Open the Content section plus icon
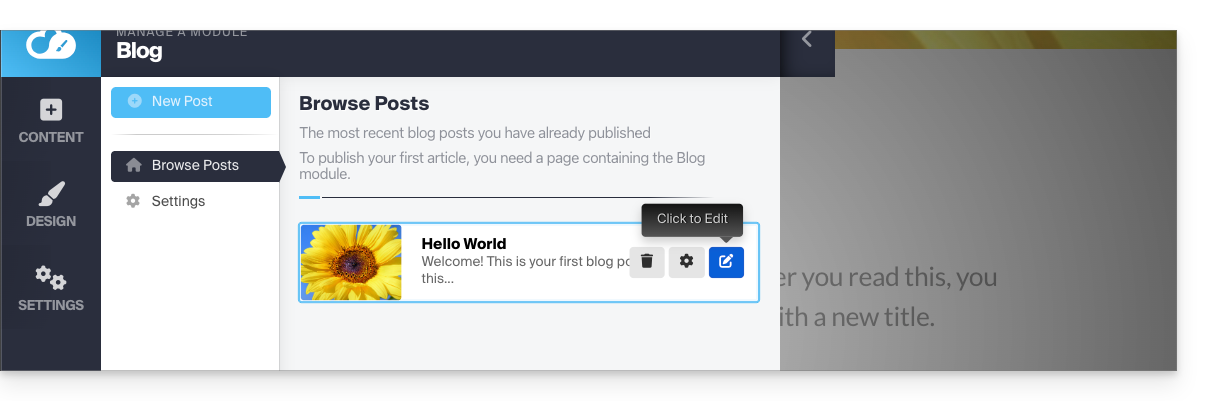This screenshot has width=1207, height=401. tap(51, 110)
